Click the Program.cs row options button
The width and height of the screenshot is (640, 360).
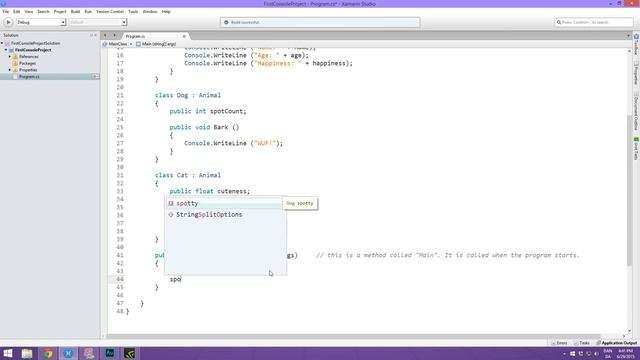coord(95,77)
